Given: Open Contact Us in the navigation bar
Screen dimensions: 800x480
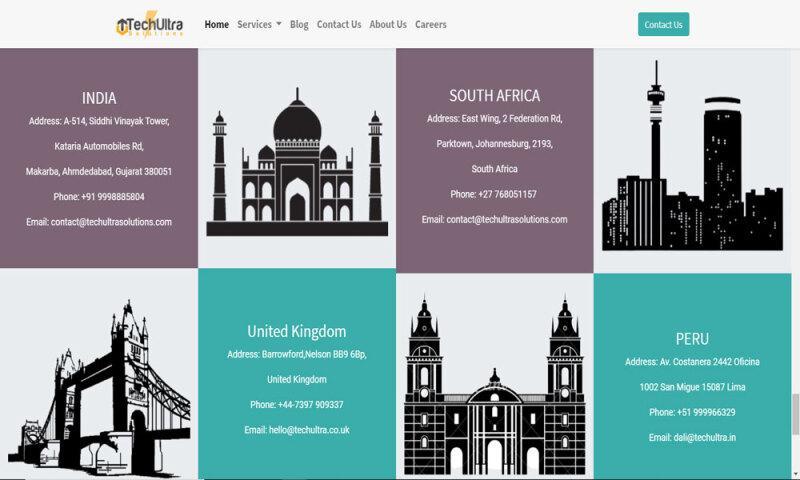Looking at the screenshot, I should coord(339,24).
